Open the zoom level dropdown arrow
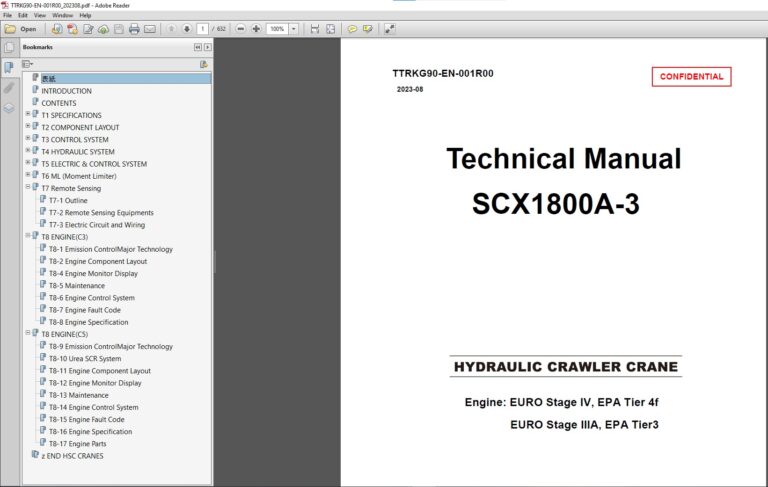768x487 pixels. [294, 29]
